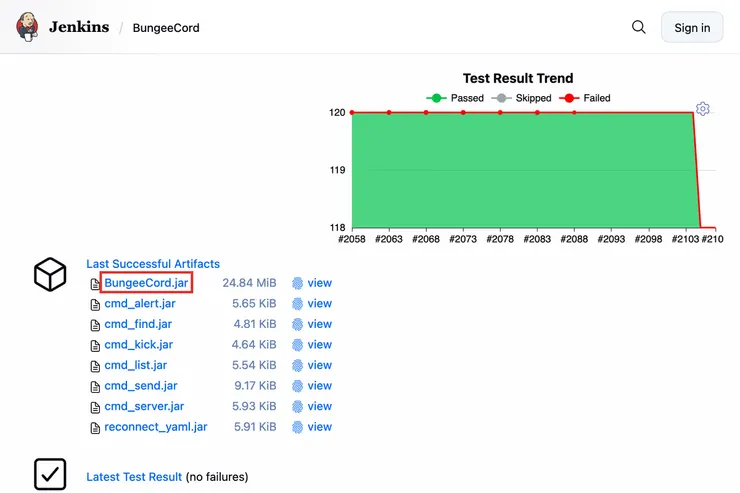Download cmd_list.jar artifact

[x=135, y=365]
